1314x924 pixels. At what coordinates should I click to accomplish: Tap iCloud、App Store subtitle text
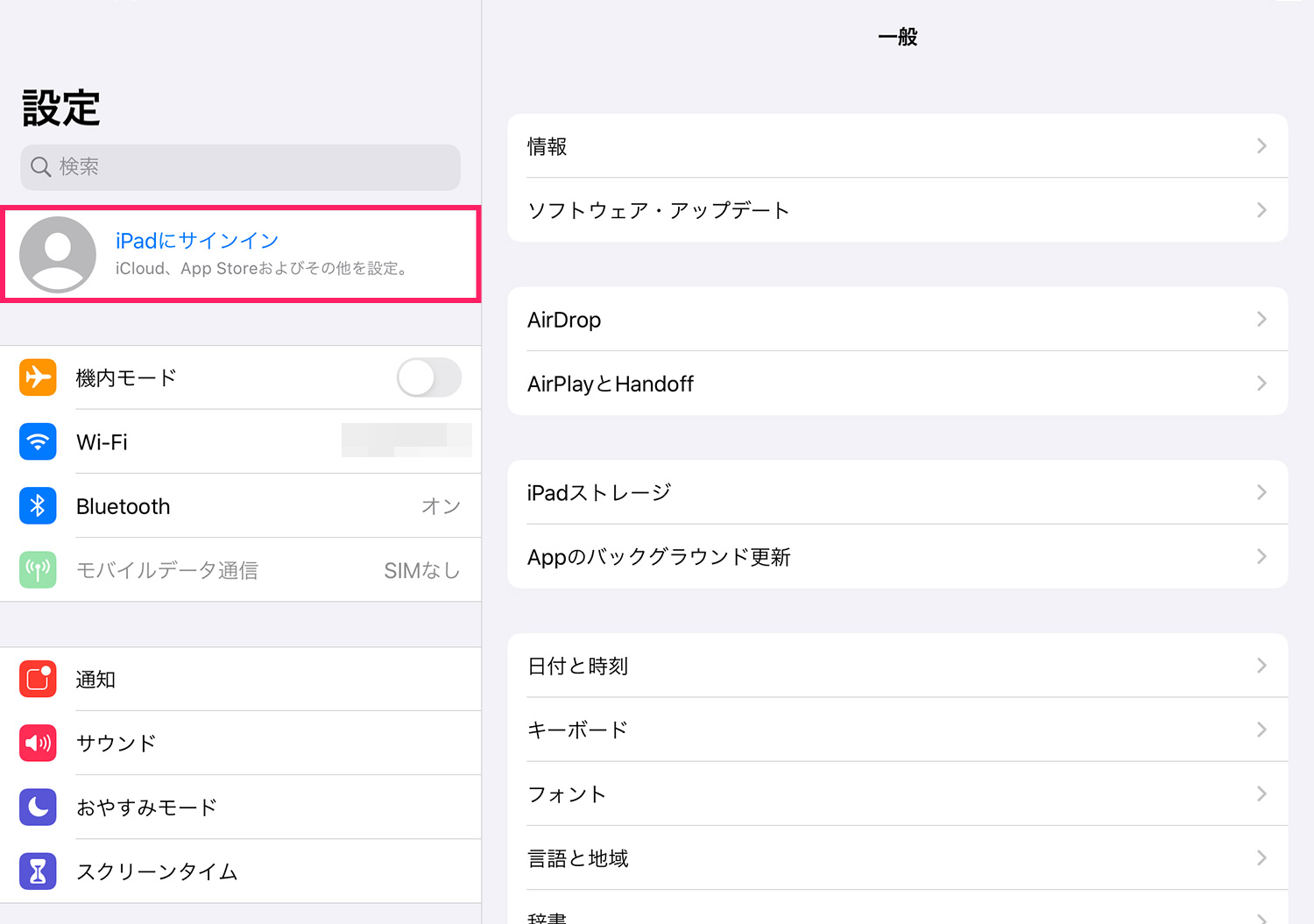pos(263,269)
